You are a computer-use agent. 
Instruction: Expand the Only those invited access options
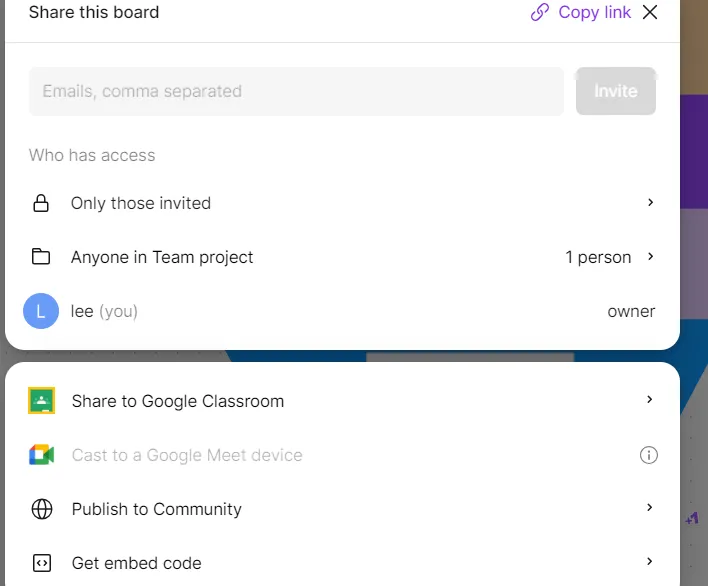(650, 202)
